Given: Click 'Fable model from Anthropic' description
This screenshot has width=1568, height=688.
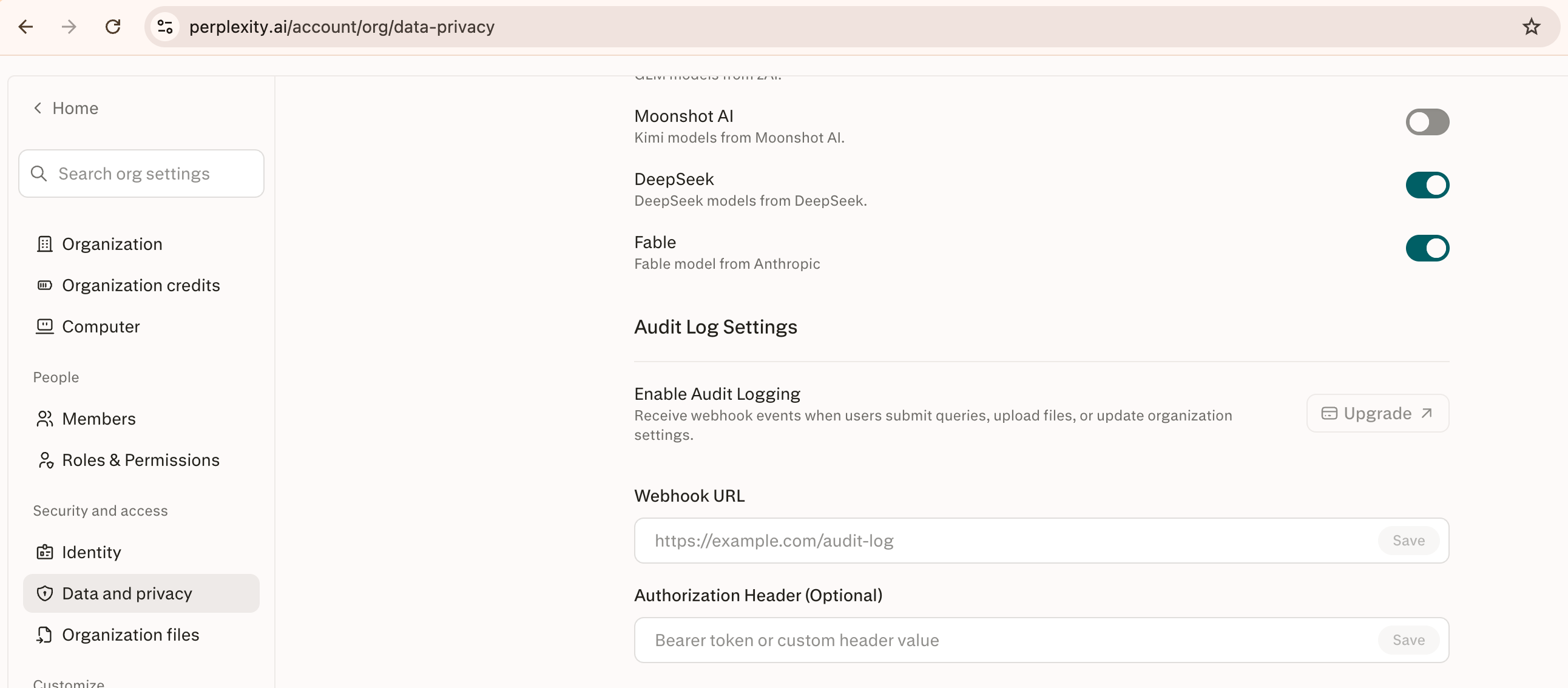Looking at the screenshot, I should click(727, 265).
